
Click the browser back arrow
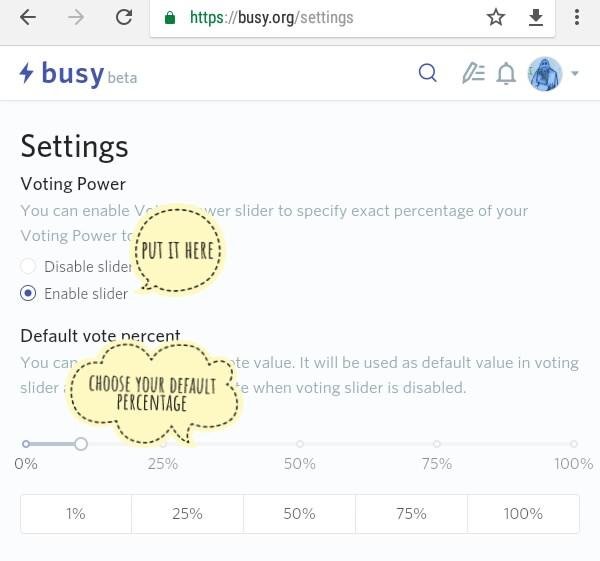pos(28,17)
